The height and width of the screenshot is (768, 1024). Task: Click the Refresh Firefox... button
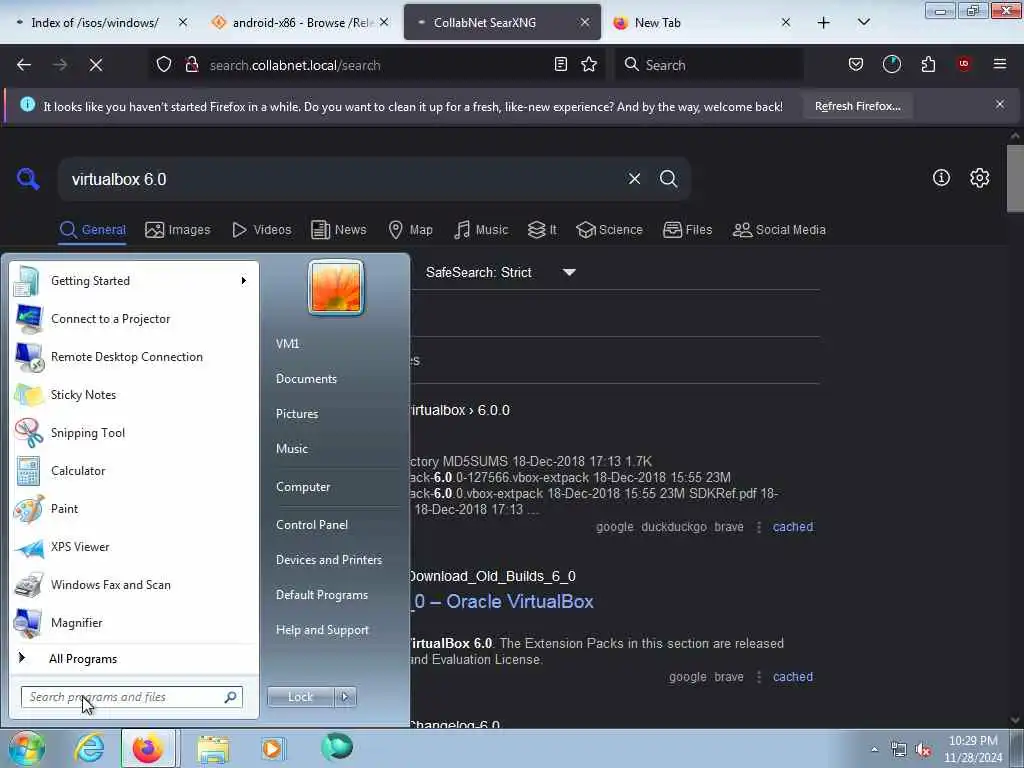[857, 106]
